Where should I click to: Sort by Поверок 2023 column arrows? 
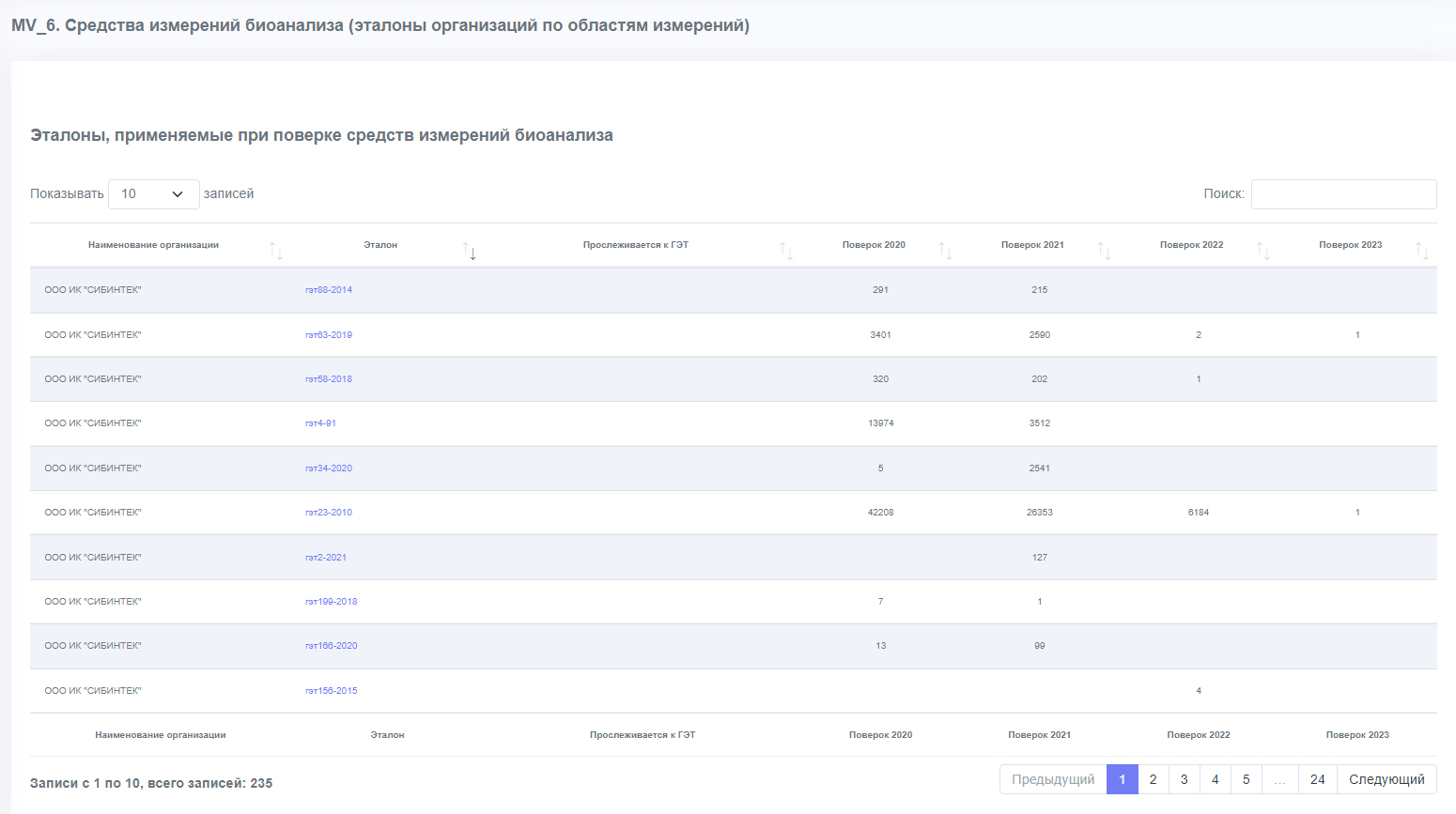(x=1422, y=252)
